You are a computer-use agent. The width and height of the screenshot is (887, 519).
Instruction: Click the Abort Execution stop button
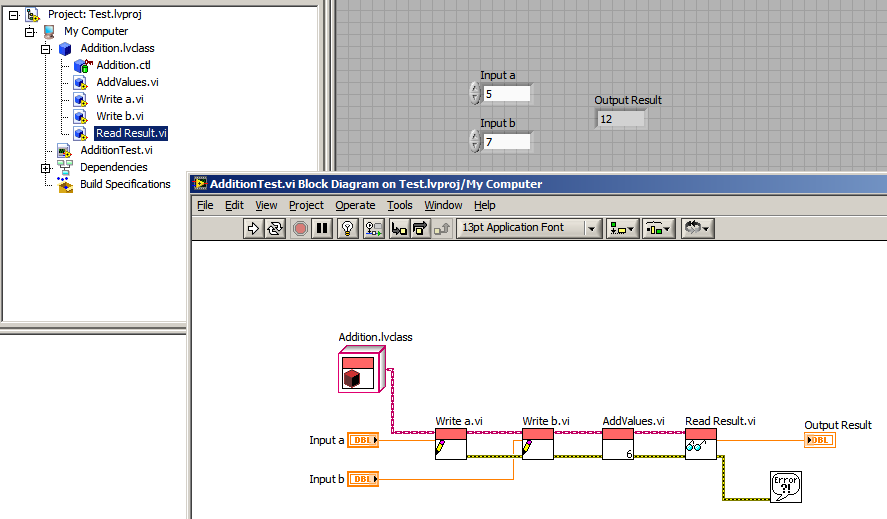300,229
